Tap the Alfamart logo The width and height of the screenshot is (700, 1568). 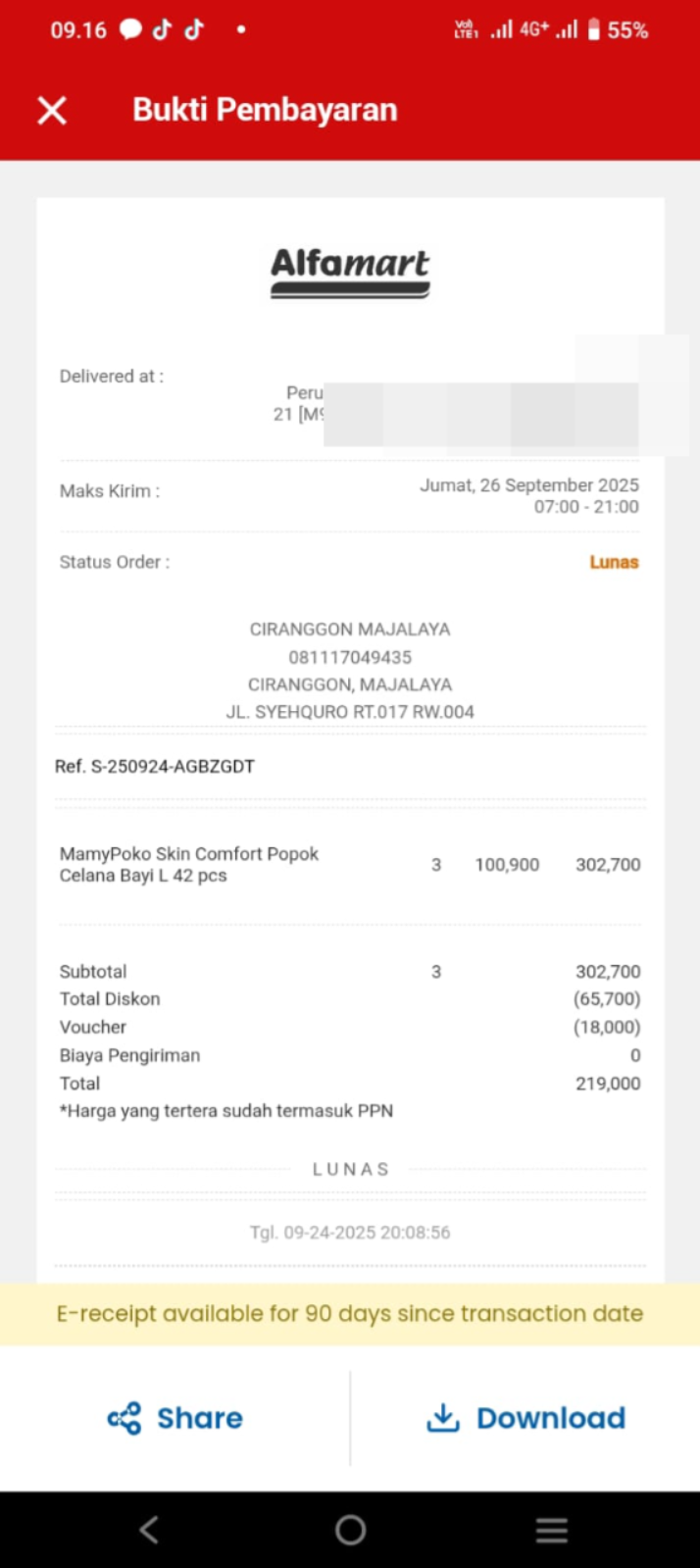(x=350, y=272)
